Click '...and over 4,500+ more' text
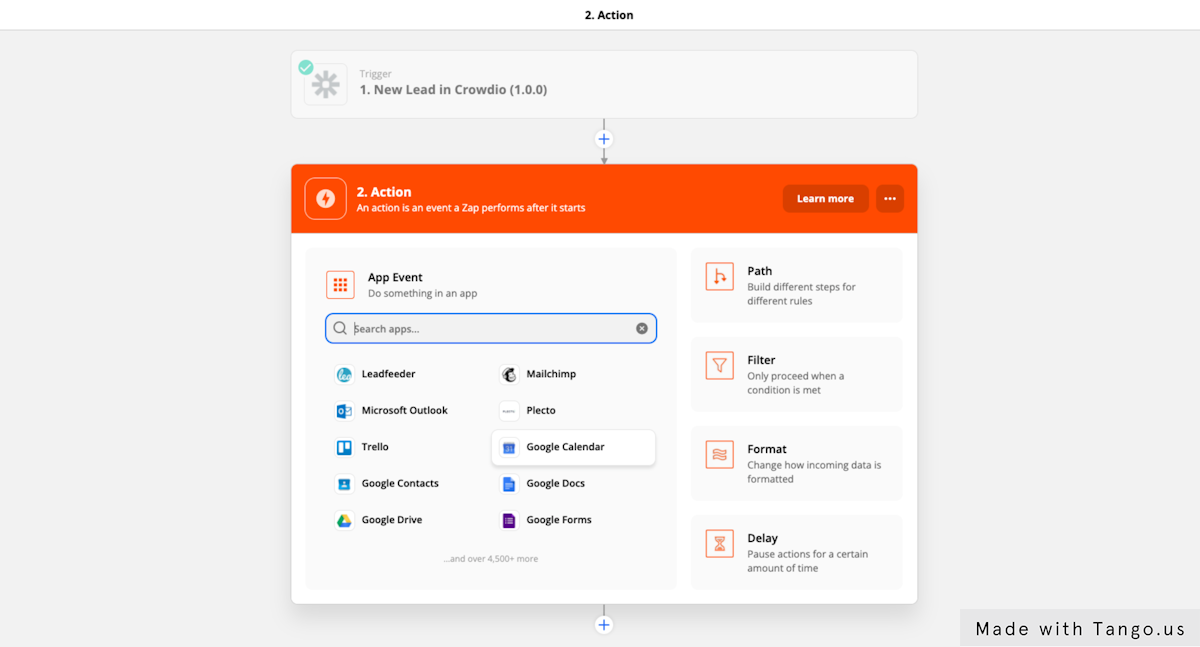 (491, 559)
